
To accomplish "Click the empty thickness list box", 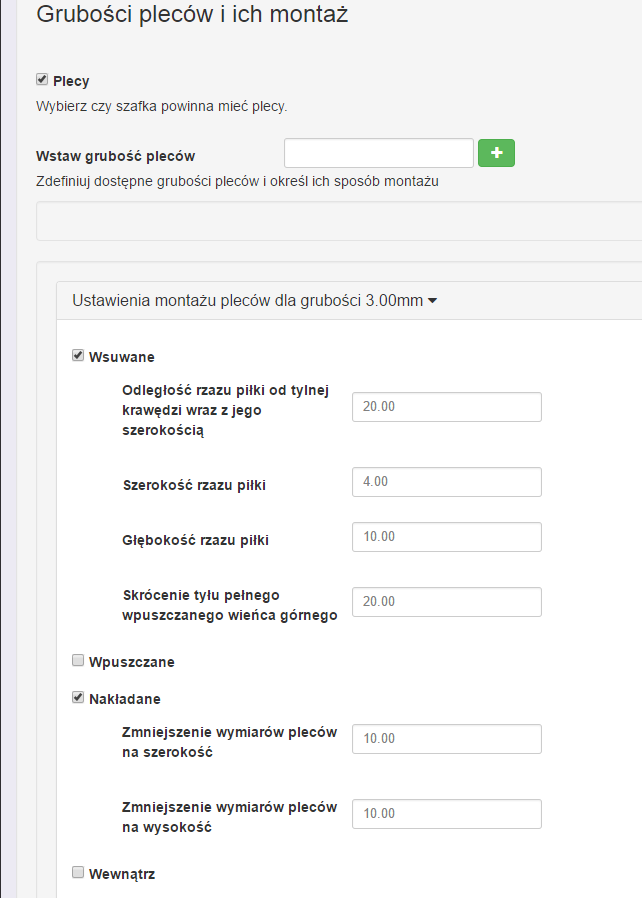I will coord(338,221).
